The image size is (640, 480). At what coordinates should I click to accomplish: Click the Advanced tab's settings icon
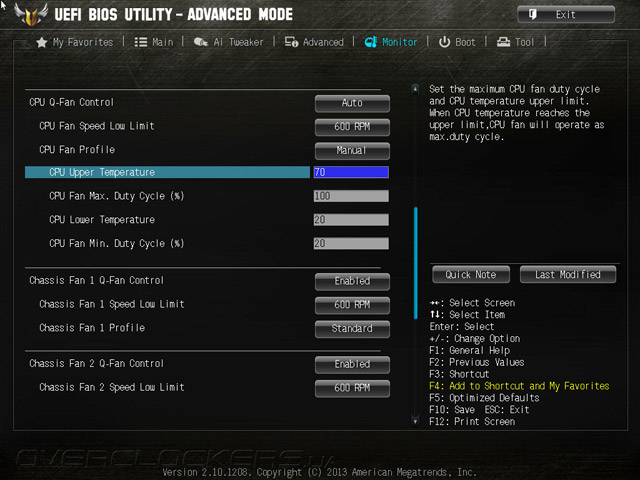[291, 42]
